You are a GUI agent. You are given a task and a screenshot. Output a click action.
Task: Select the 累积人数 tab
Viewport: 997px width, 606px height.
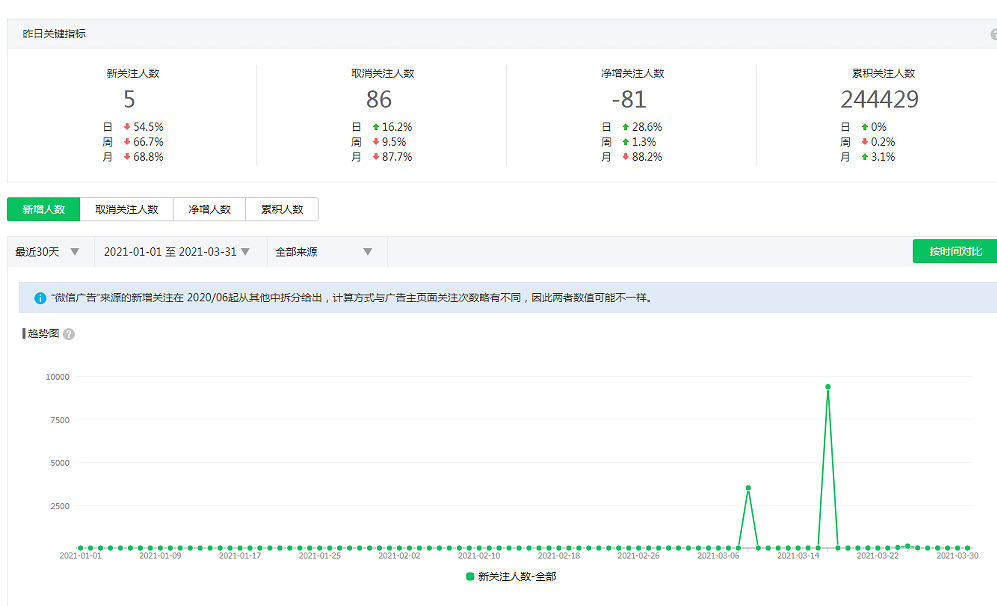pos(282,209)
